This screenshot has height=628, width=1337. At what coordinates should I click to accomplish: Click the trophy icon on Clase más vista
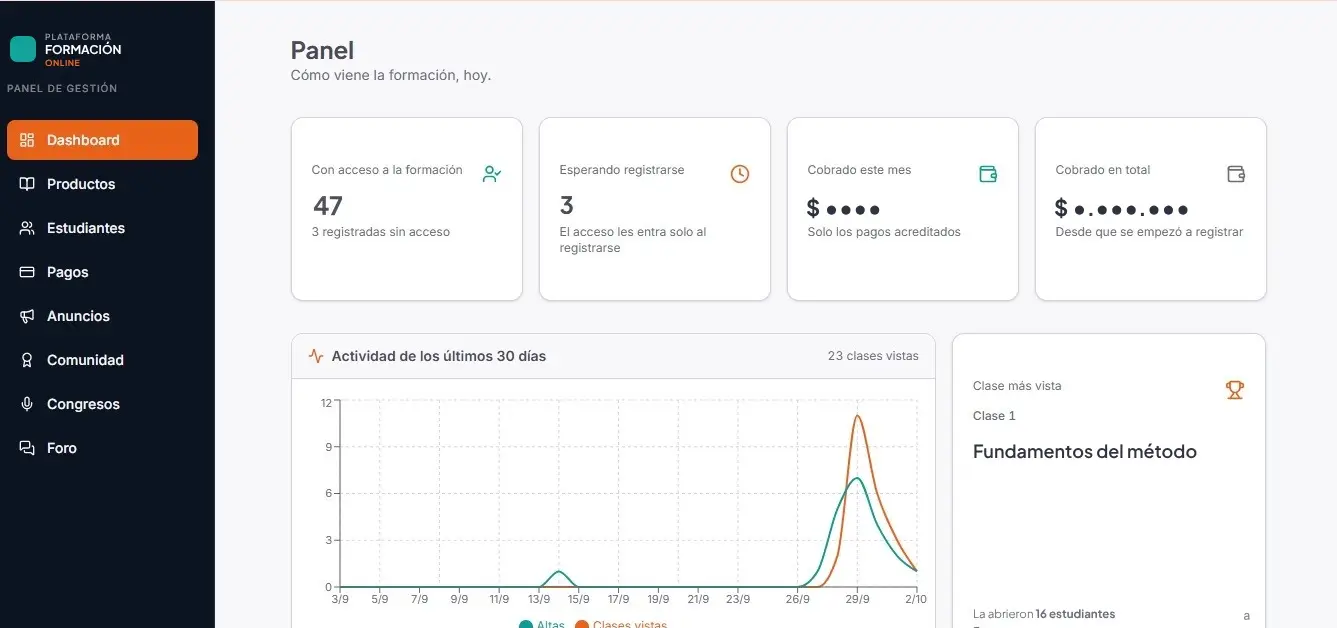(1235, 390)
